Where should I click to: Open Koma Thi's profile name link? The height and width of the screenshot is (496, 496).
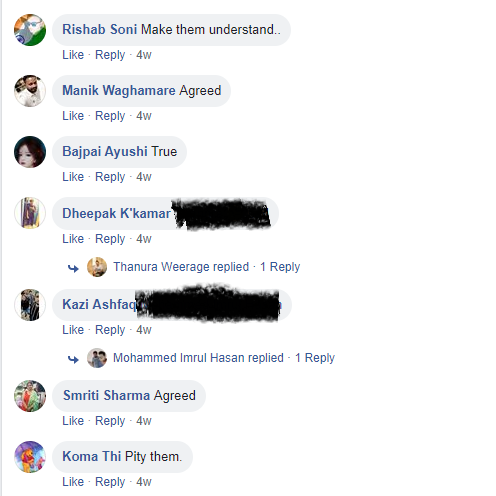pos(92,456)
